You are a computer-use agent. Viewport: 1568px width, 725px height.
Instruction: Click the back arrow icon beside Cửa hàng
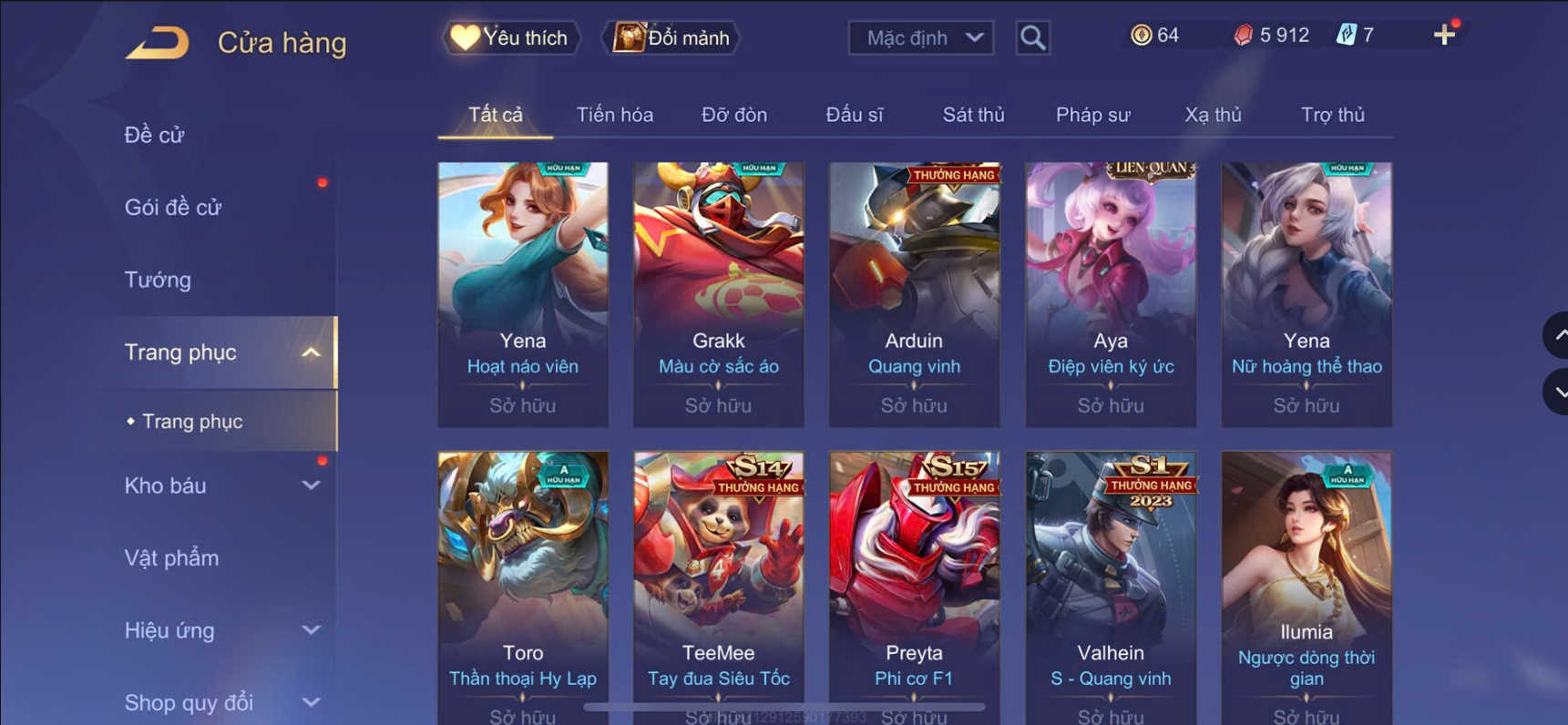click(x=157, y=42)
